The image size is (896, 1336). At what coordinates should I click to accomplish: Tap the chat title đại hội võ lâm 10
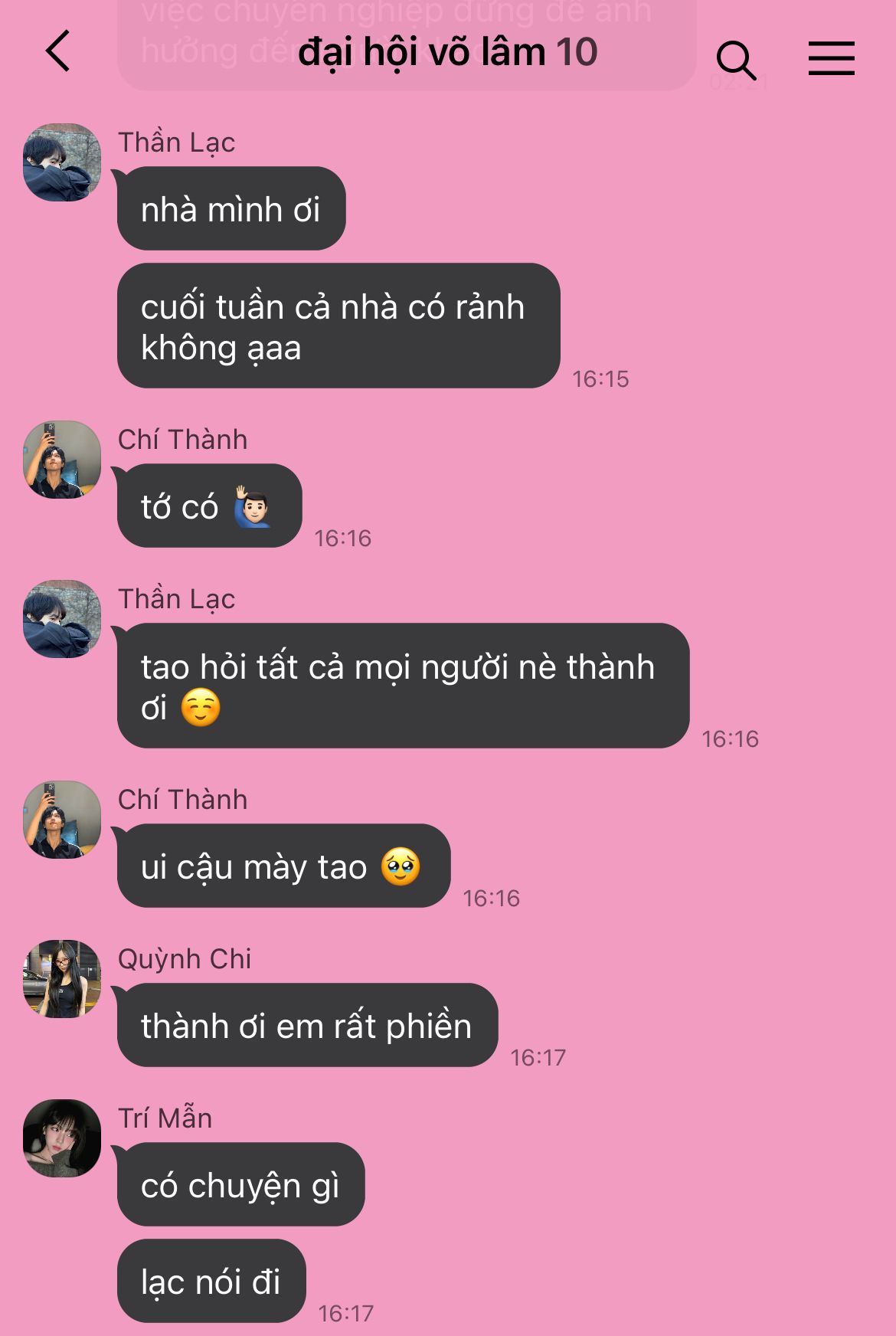(x=447, y=52)
